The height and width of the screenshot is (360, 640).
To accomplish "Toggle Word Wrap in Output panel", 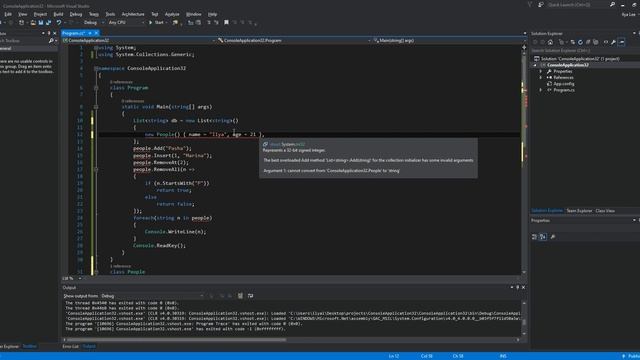I will pyautogui.click(x=250, y=296).
